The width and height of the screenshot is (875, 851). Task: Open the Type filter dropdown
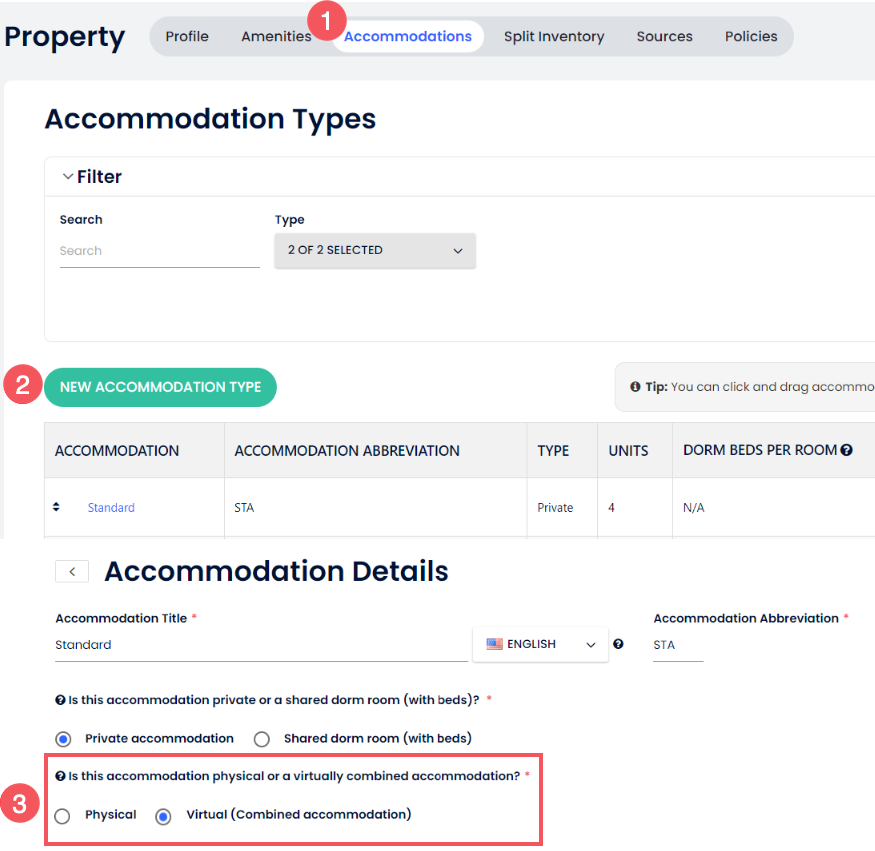pos(375,250)
